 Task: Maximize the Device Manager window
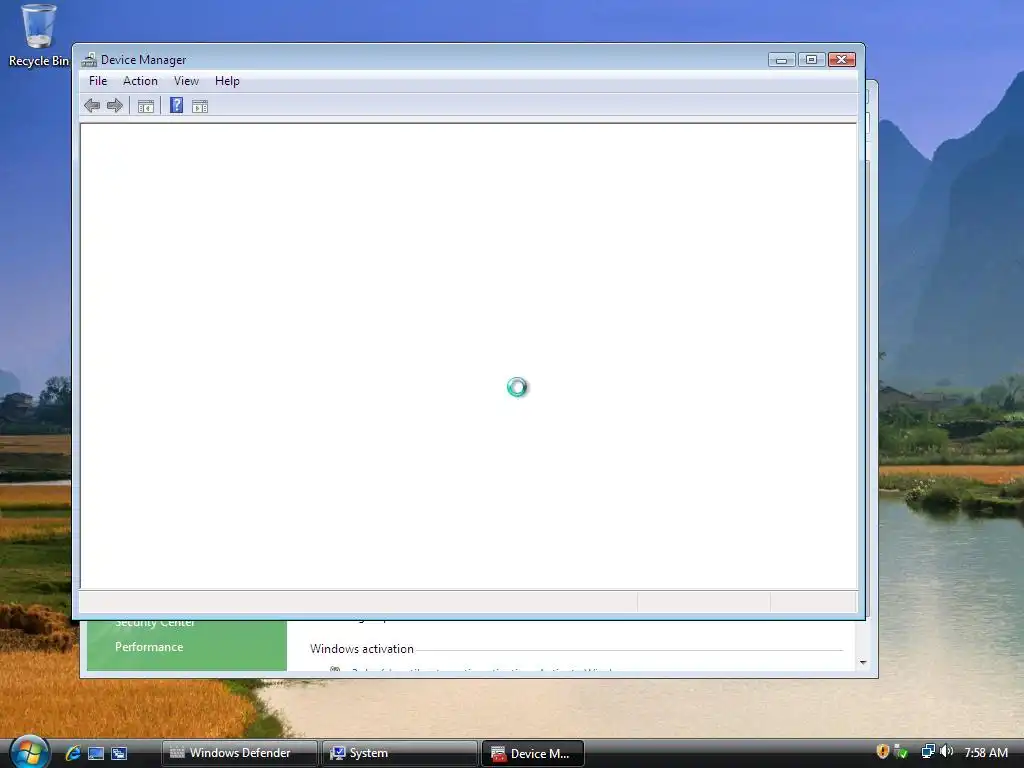(811, 60)
